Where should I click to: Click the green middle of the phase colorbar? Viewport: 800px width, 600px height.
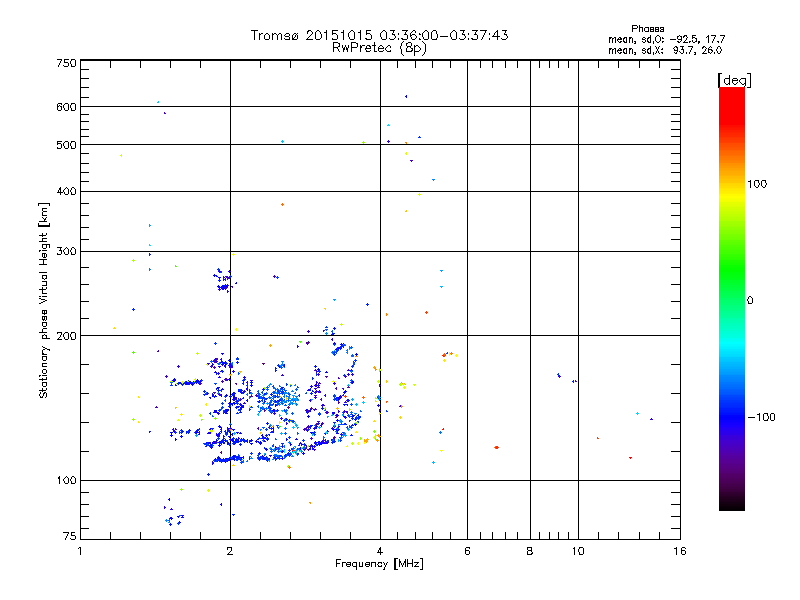732,276
